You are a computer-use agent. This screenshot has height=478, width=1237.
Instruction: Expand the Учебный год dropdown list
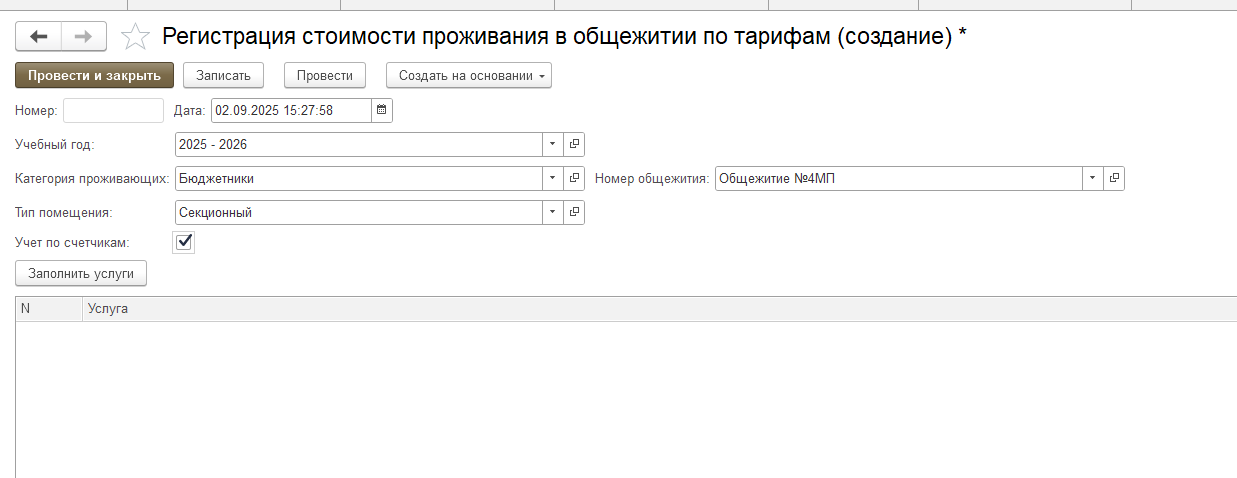pyautogui.click(x=553, y=145)
